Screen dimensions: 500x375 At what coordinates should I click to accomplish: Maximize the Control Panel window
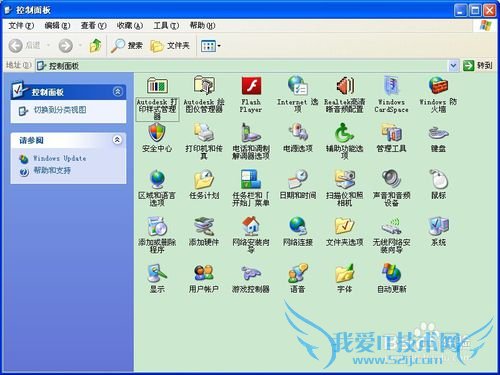point(475,10)
